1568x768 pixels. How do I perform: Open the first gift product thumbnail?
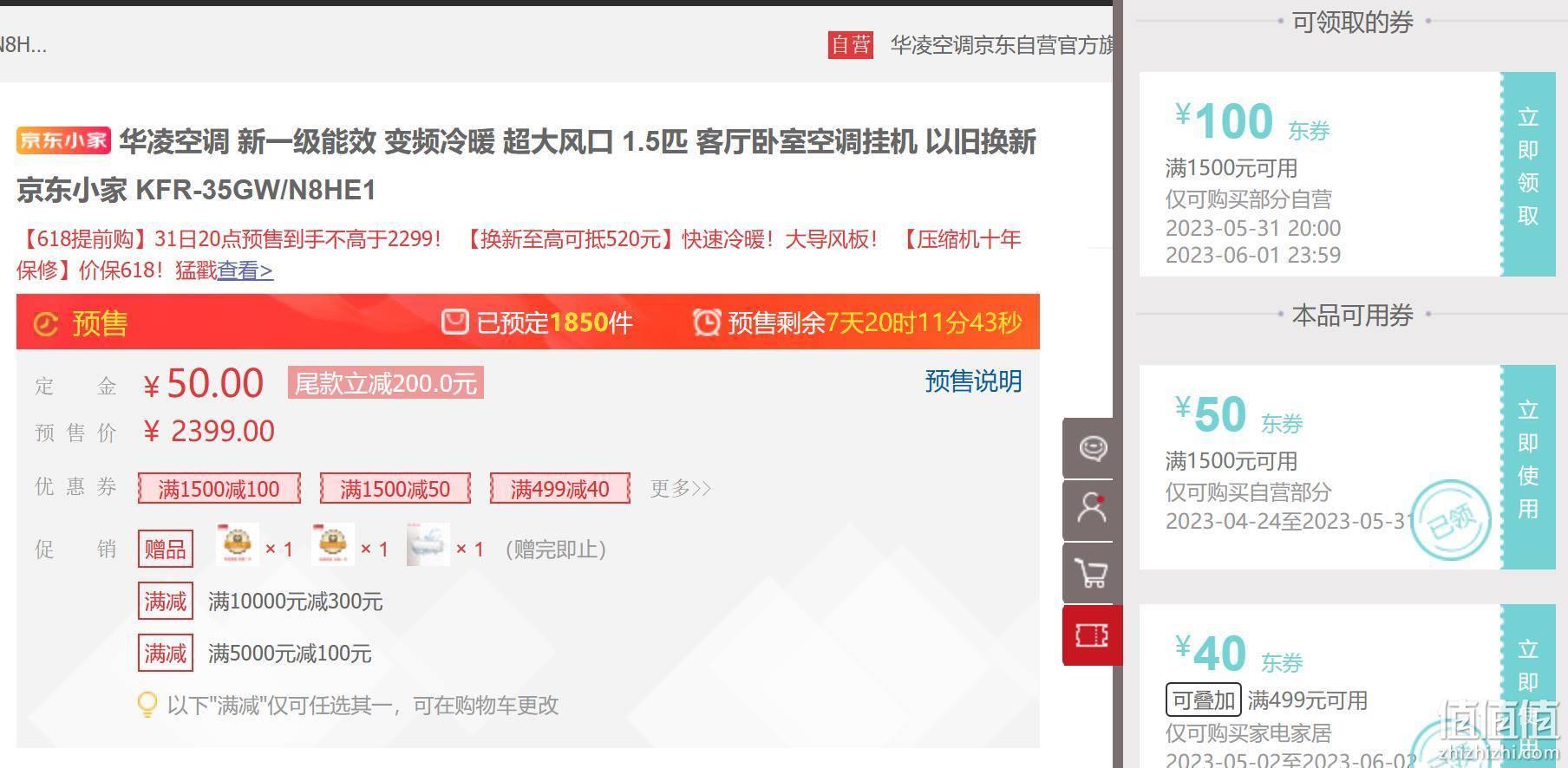point(237,545)
